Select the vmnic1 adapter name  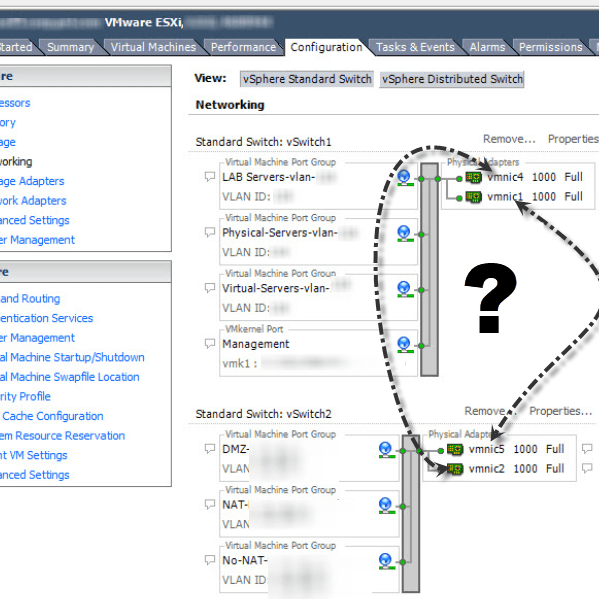(x=505, y=197)
